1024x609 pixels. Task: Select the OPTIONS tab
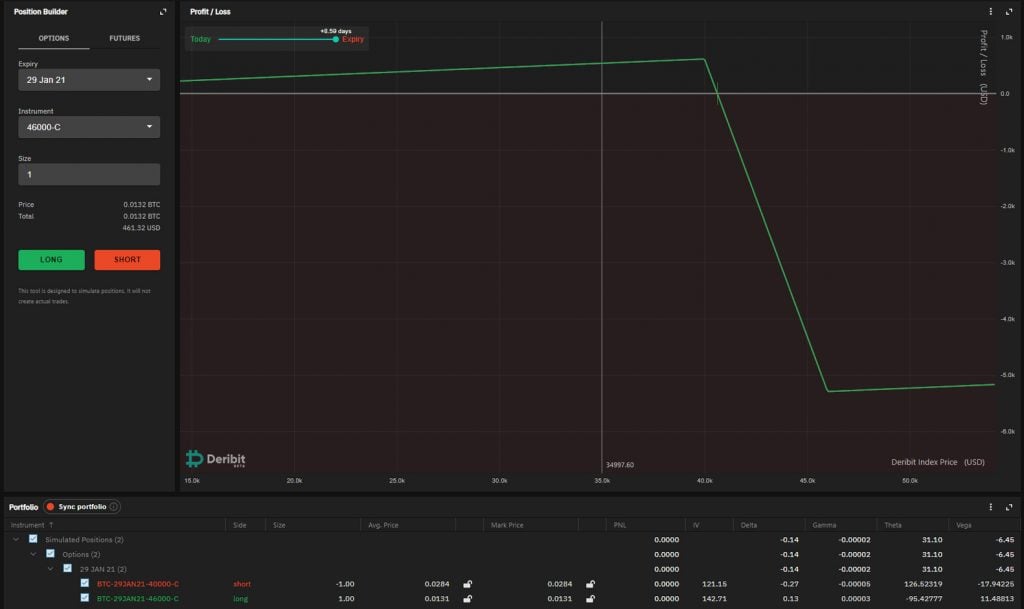pyautogui.click(x=53, y=38)
